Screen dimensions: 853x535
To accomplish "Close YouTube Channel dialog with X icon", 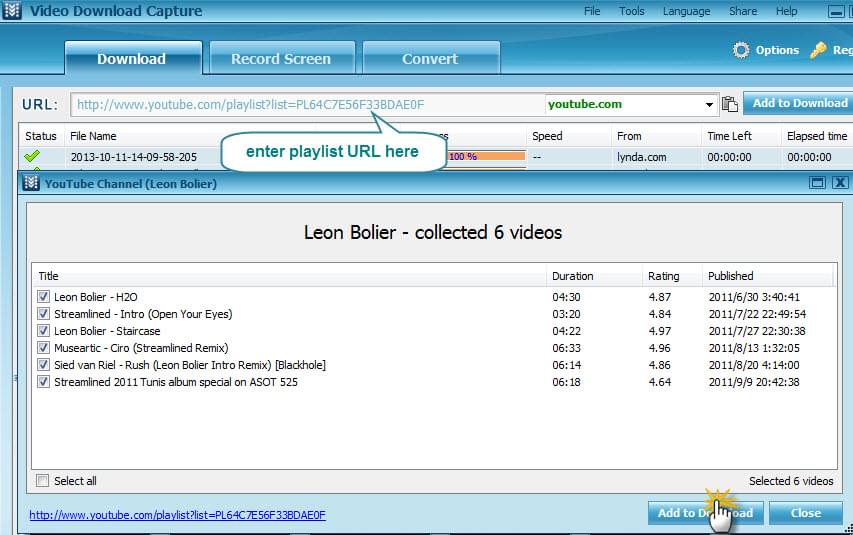I will click(839, 183).
